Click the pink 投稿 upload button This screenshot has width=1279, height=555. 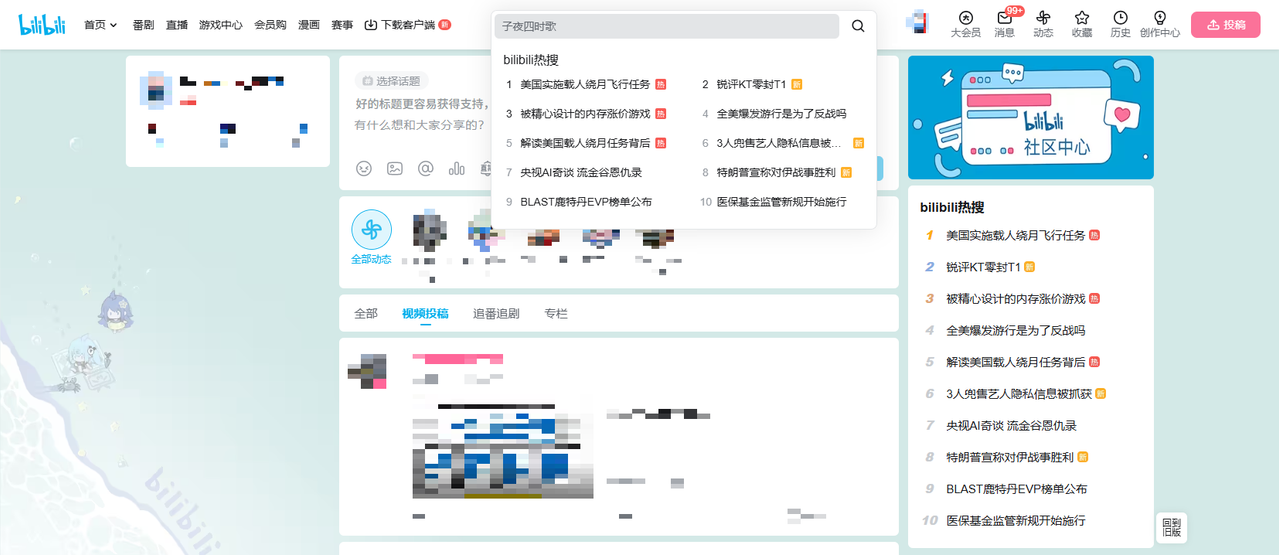click(x=1226, y=25)
